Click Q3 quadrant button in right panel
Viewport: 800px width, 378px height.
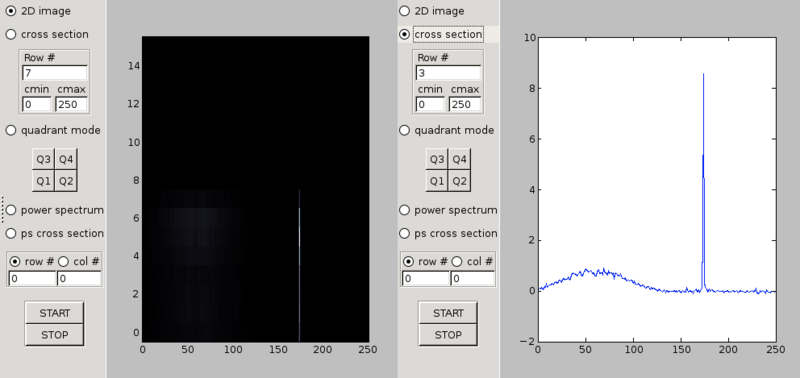437,159
